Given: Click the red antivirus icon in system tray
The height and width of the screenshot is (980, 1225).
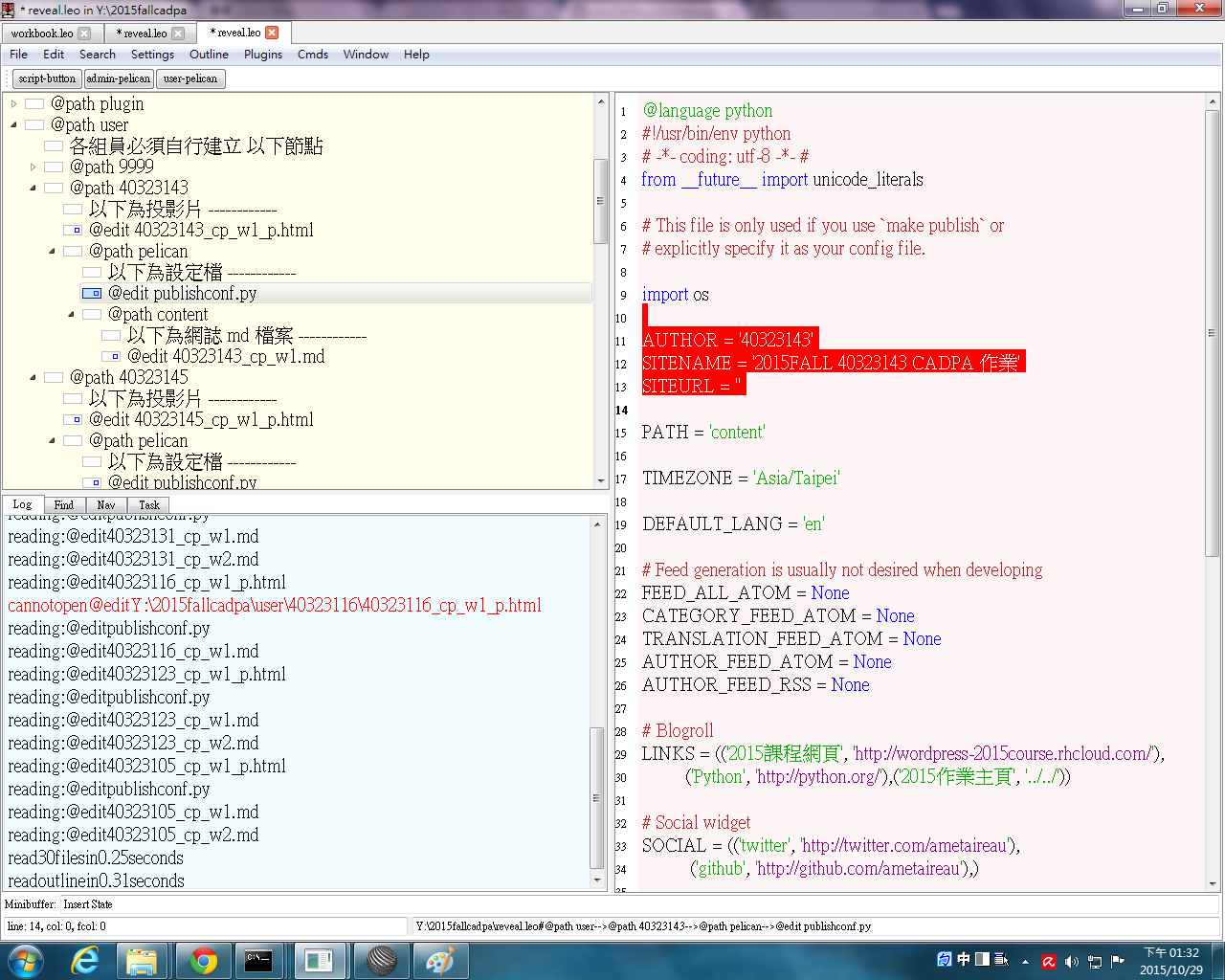Looking at the screenshot, I should coord(1049,961).
